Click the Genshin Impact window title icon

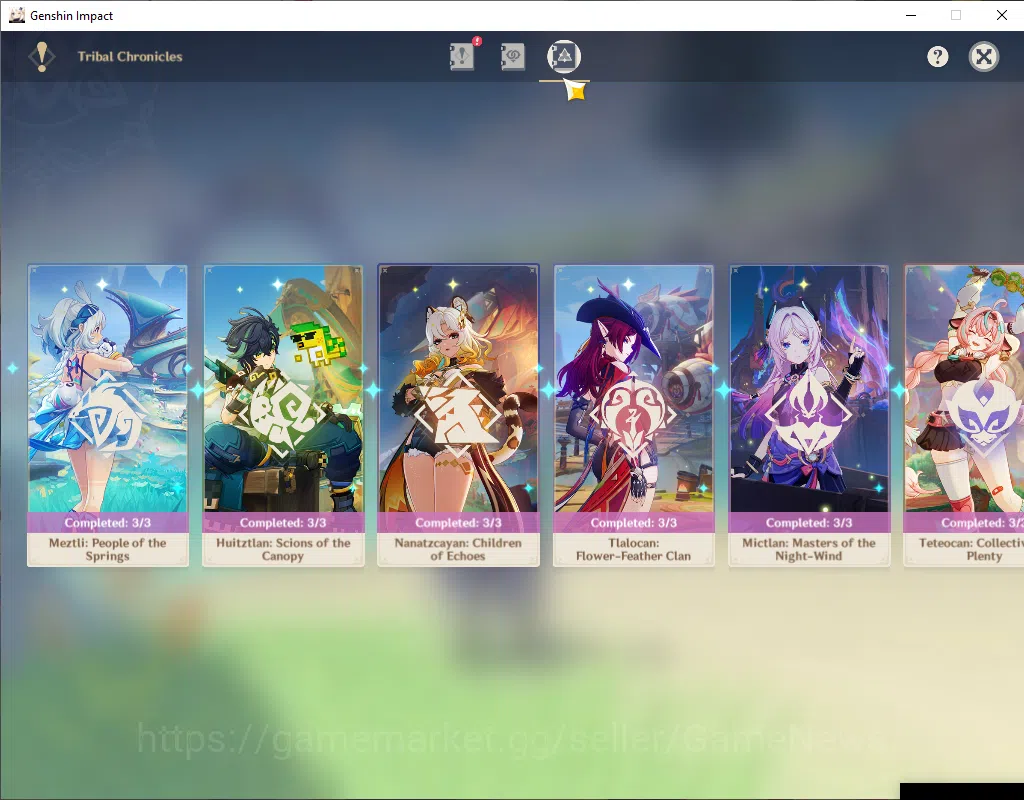coord(17,15)
